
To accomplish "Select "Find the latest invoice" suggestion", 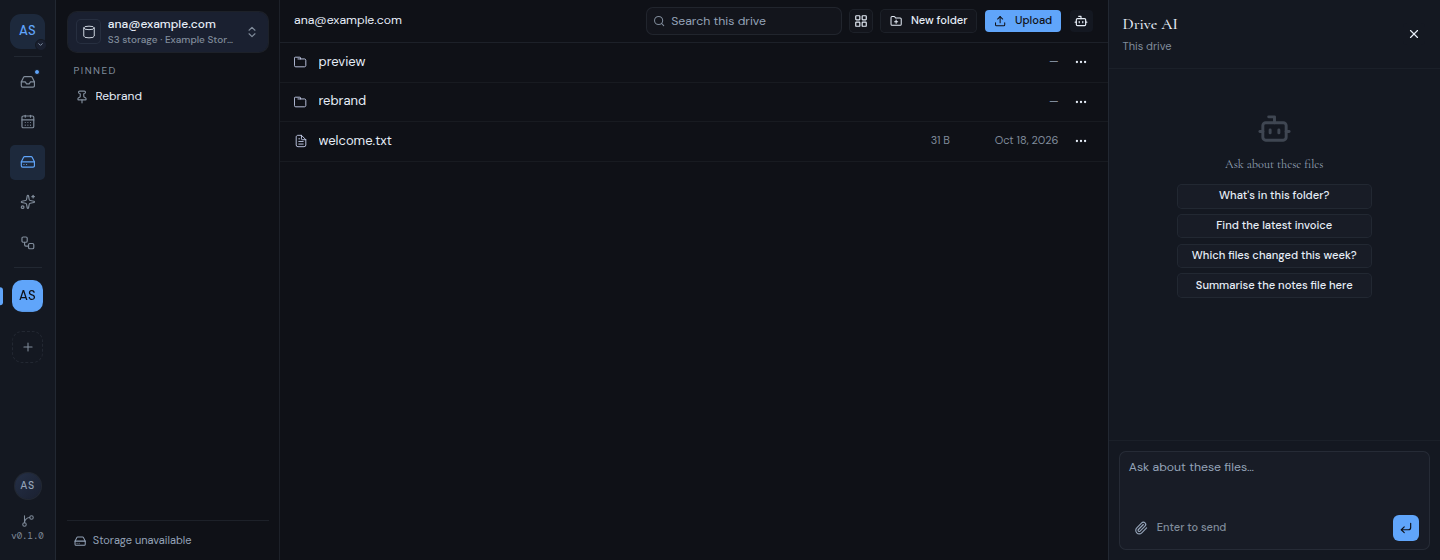I will [x=1274, y=226].
